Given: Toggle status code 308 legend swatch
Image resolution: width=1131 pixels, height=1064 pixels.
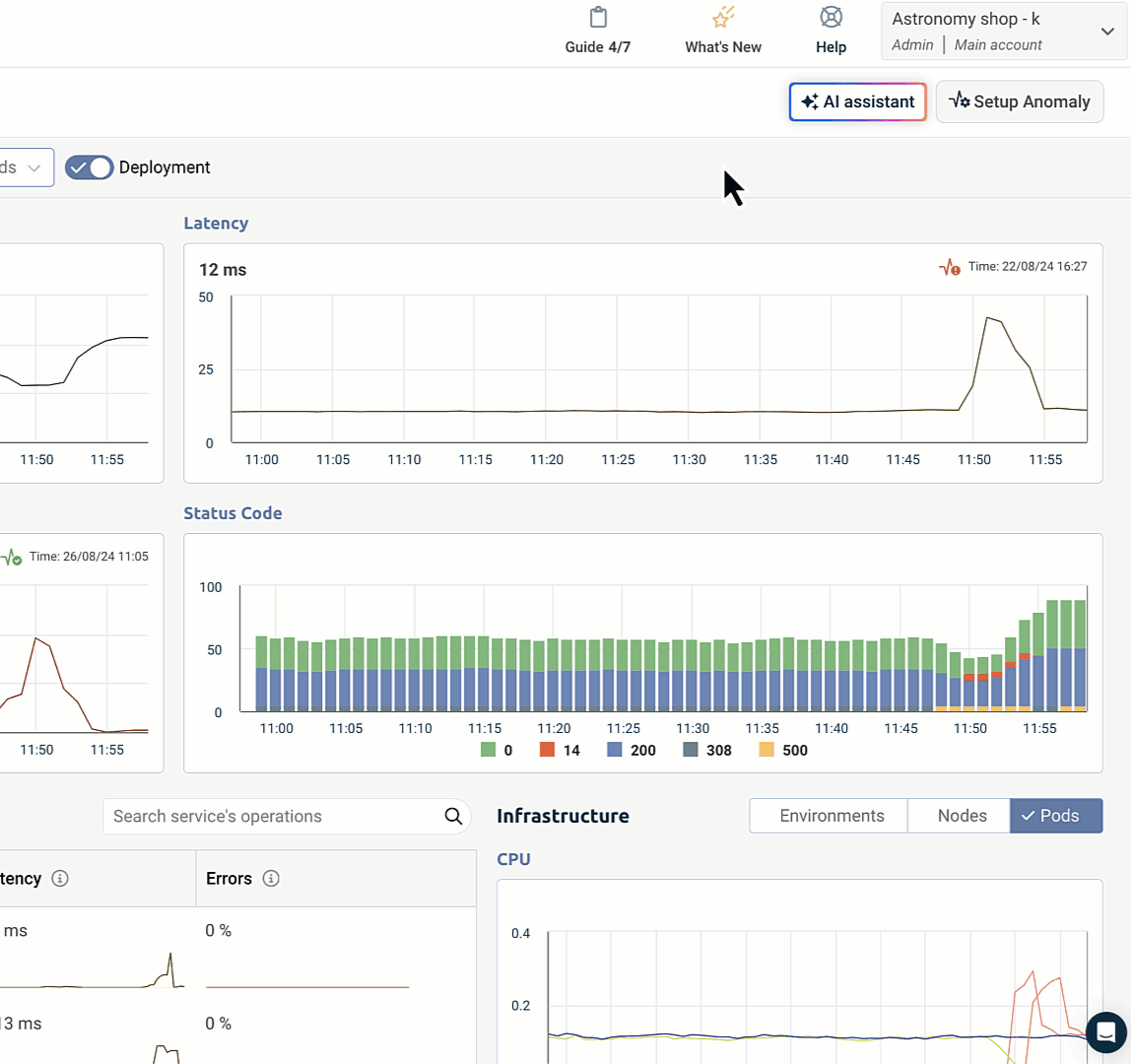Looking at the screenshot, I should tap(691, 750).
